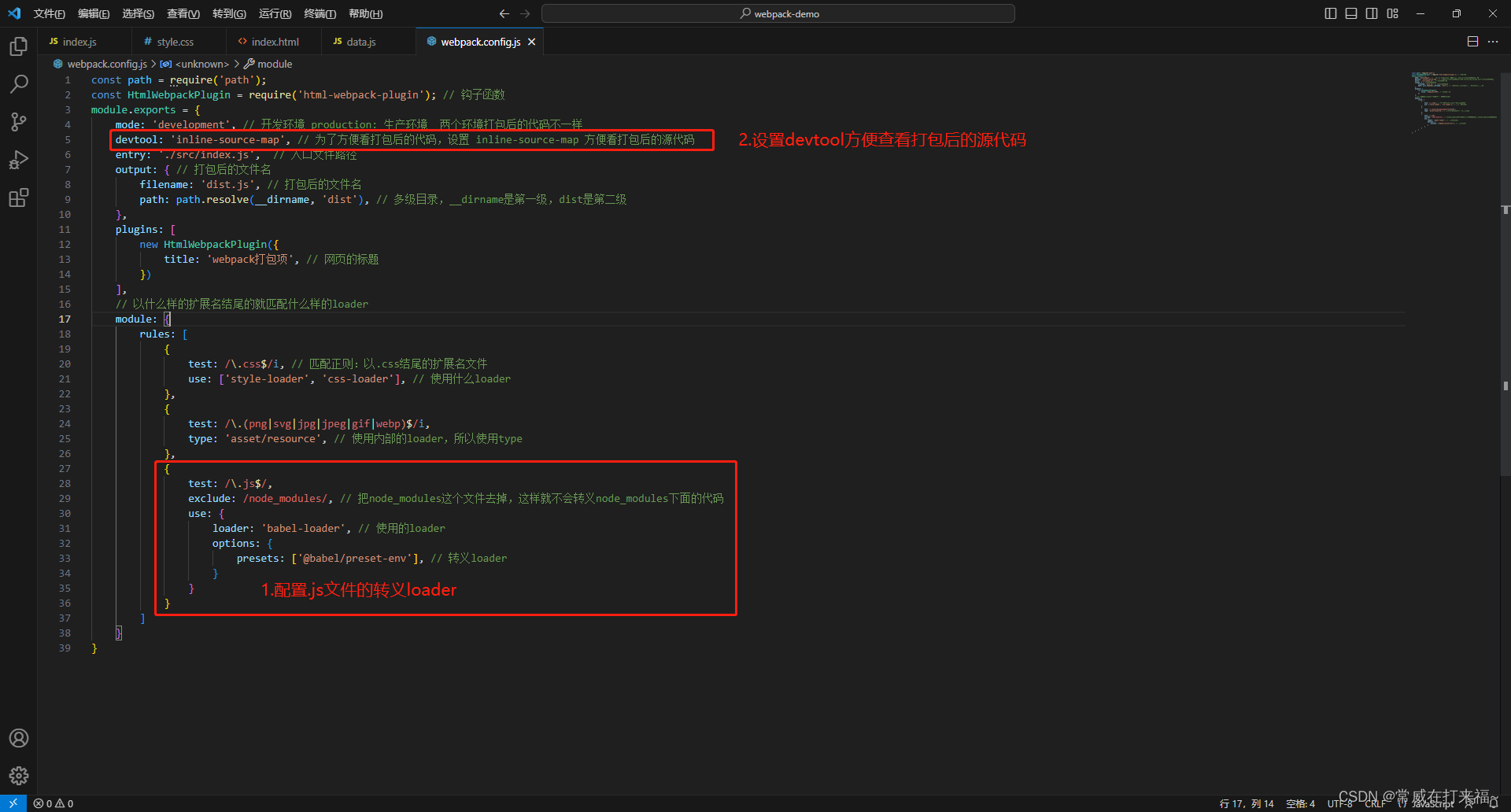Click 'inline-source-map' devtool value

coord(227,139)
